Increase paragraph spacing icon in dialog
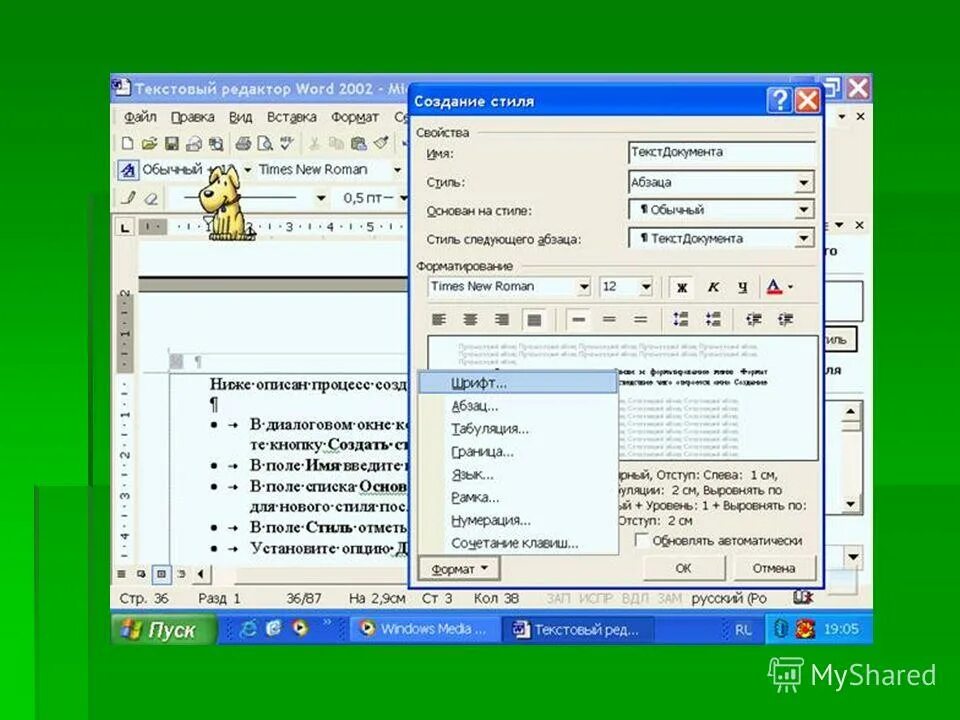Image resolution: width=960 pixels, height=720 pixels. tap(681, 319)
